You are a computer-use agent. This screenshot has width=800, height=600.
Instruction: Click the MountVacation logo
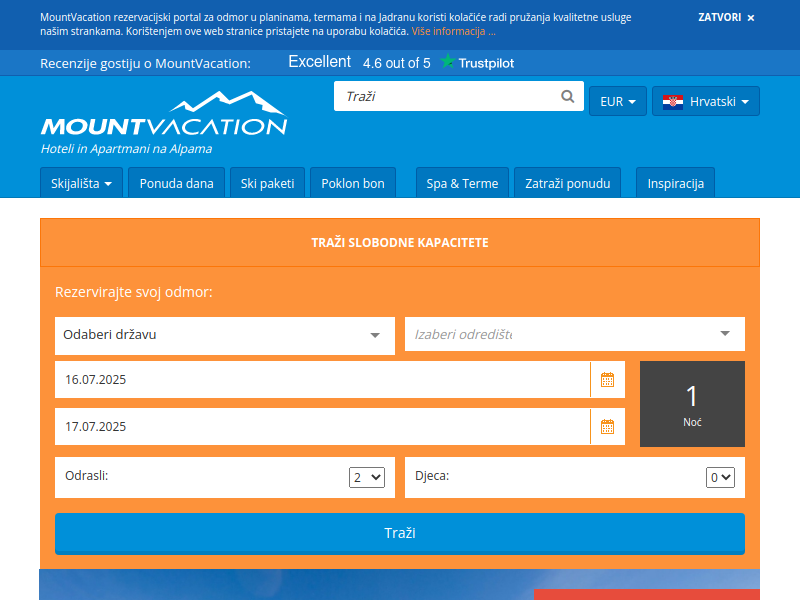tap(164, 114)
